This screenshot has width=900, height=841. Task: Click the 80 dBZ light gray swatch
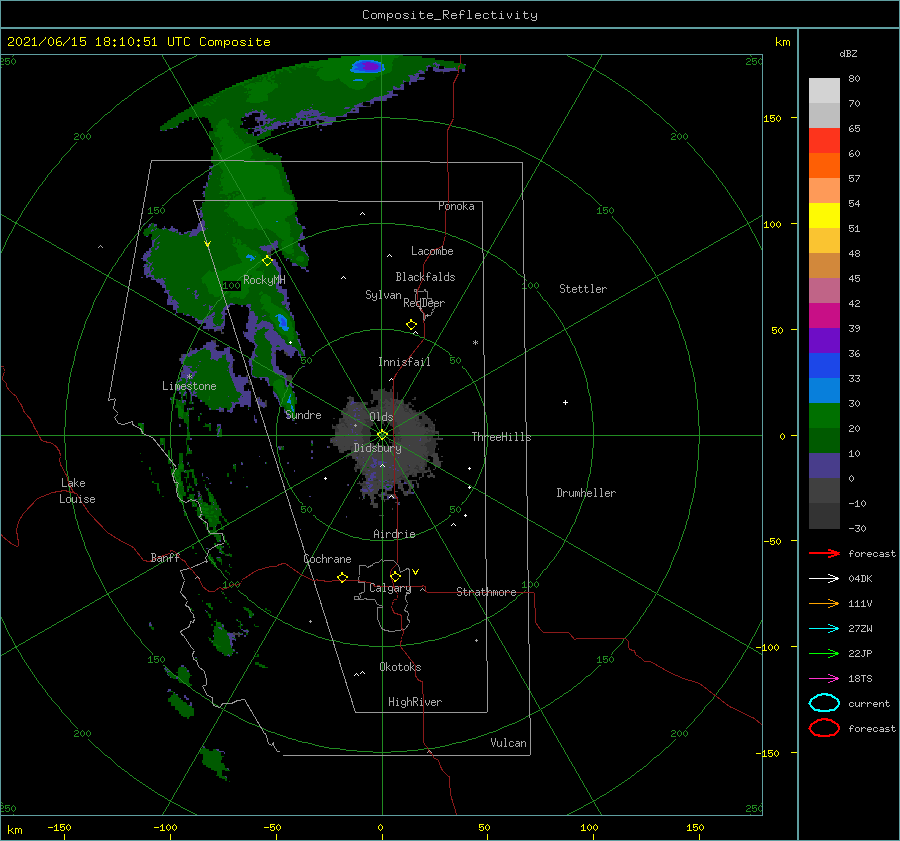(x=824, y=91)
